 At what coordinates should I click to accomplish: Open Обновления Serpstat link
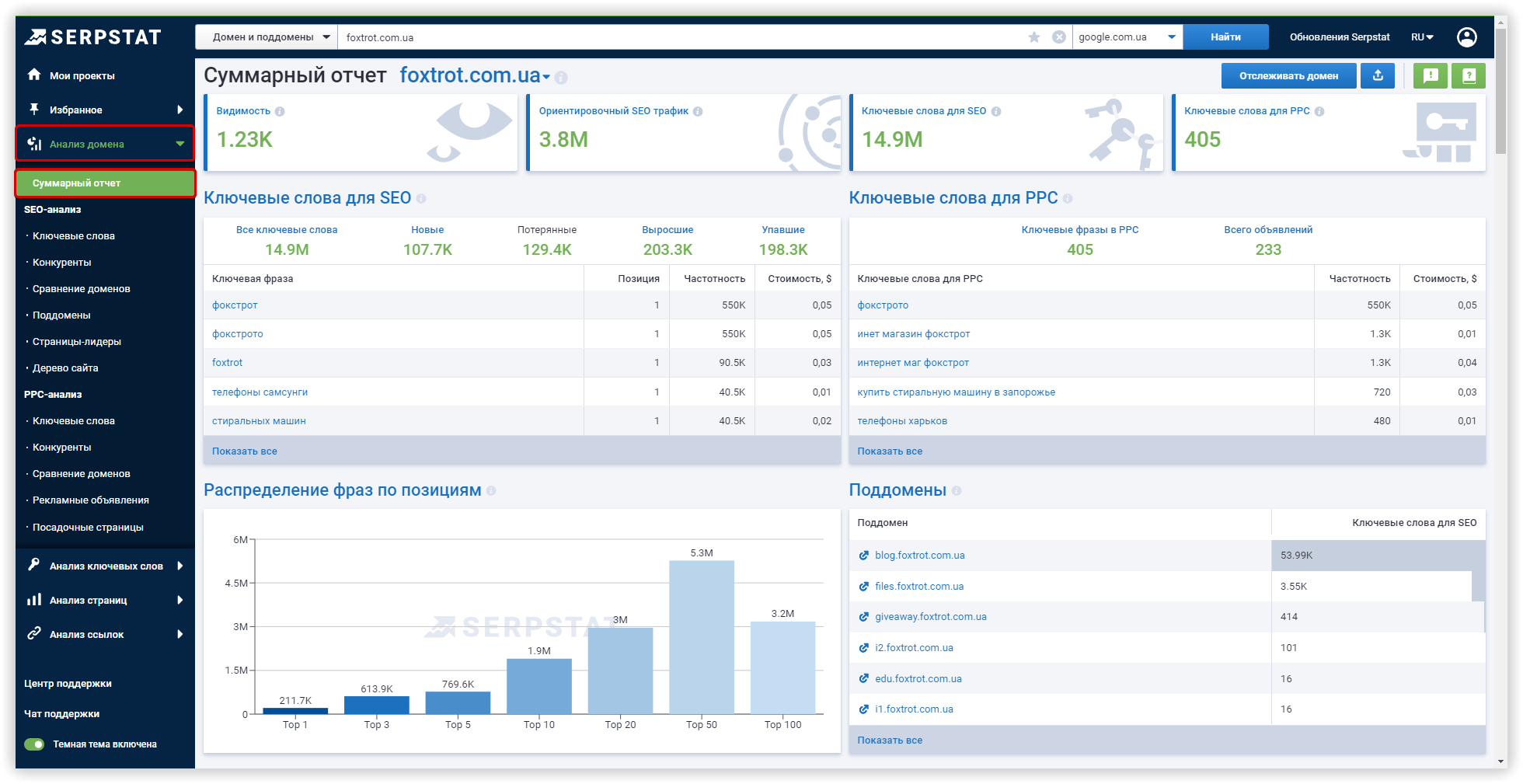click(x=1340, y=37)
